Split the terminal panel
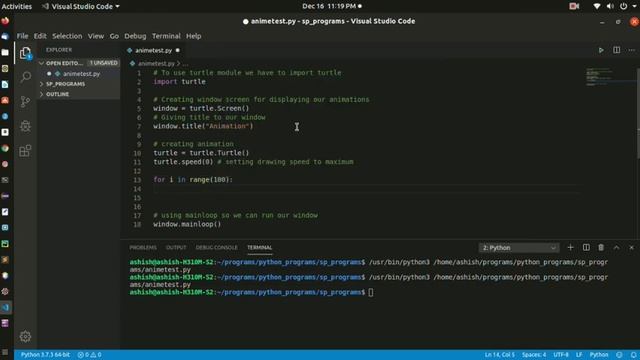This screenshot has width=640, height=360. coord(586,247)
